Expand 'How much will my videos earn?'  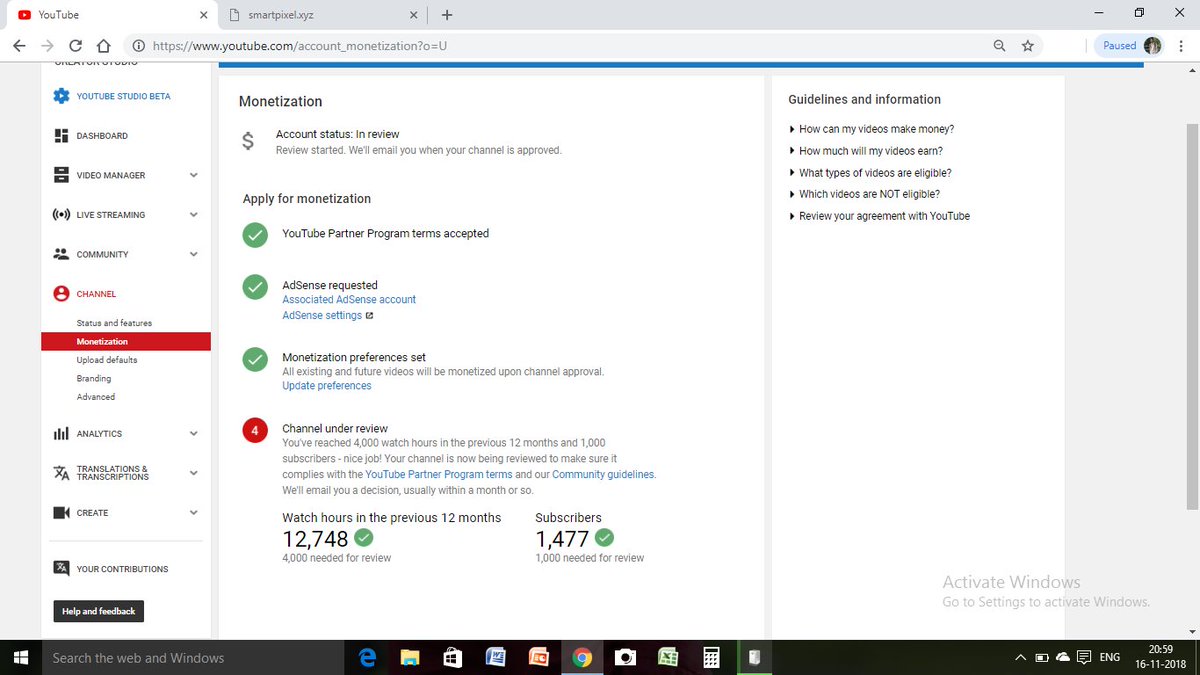[x=866, y=151]
